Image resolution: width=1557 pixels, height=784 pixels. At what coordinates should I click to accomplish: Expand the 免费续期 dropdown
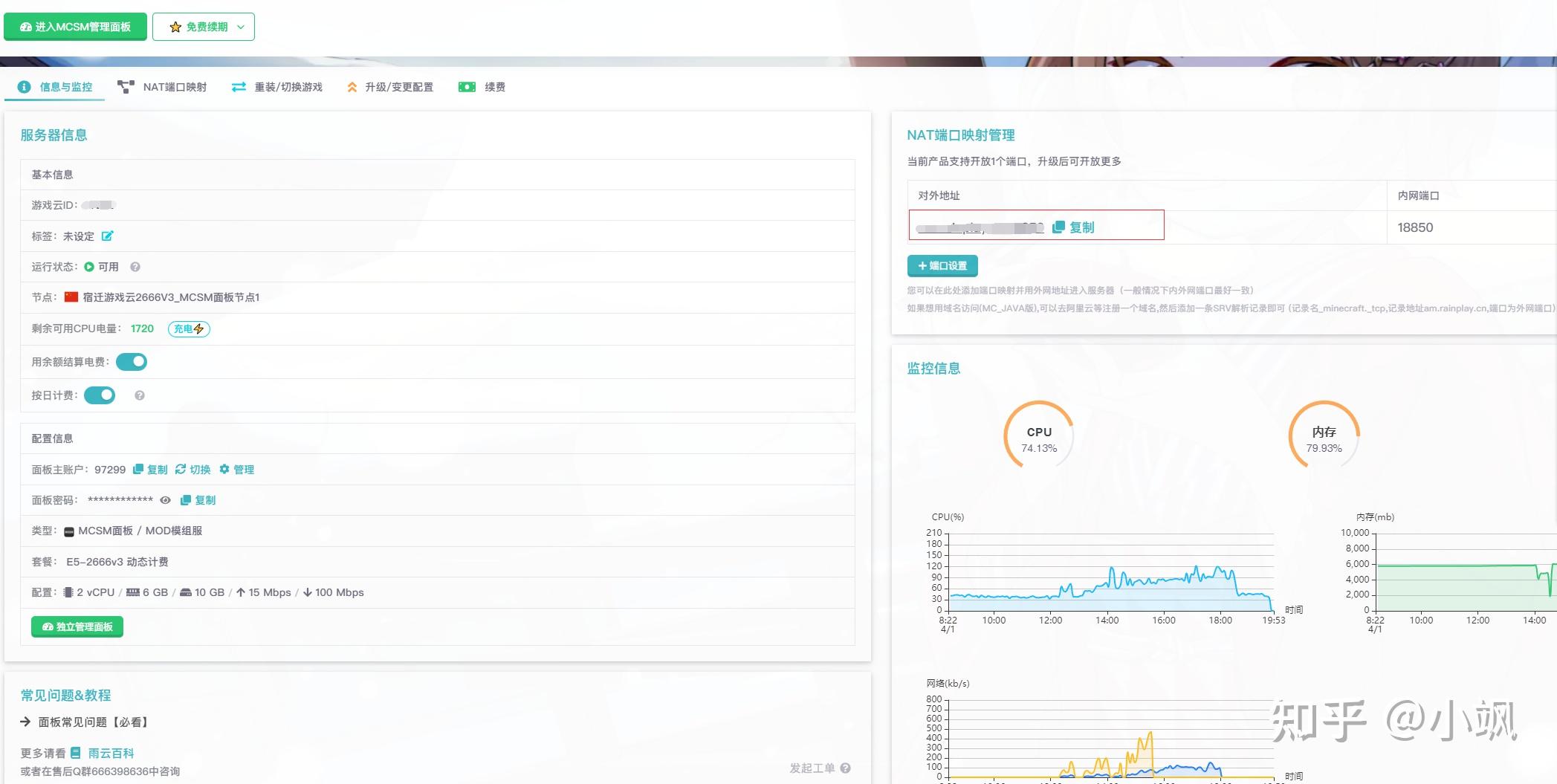(239, 25)
